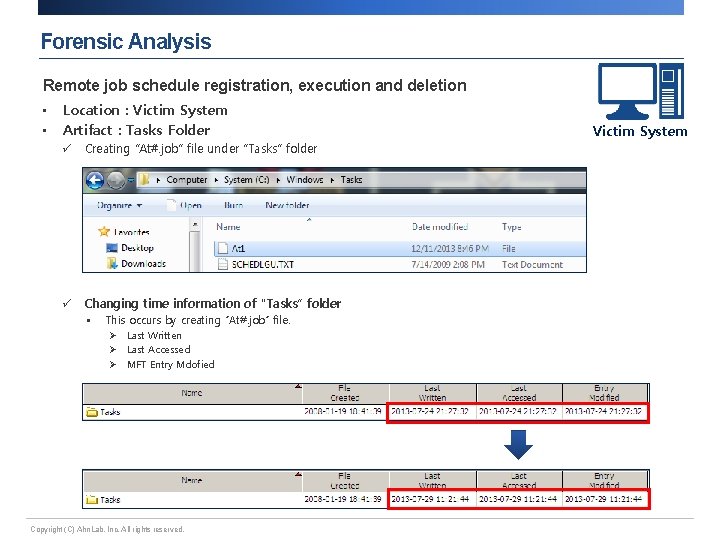The width and height of the screenshot is (720, 540).
Task: Click the SCHEDLGU.TXT document icon
Action: tap(223, 264)
